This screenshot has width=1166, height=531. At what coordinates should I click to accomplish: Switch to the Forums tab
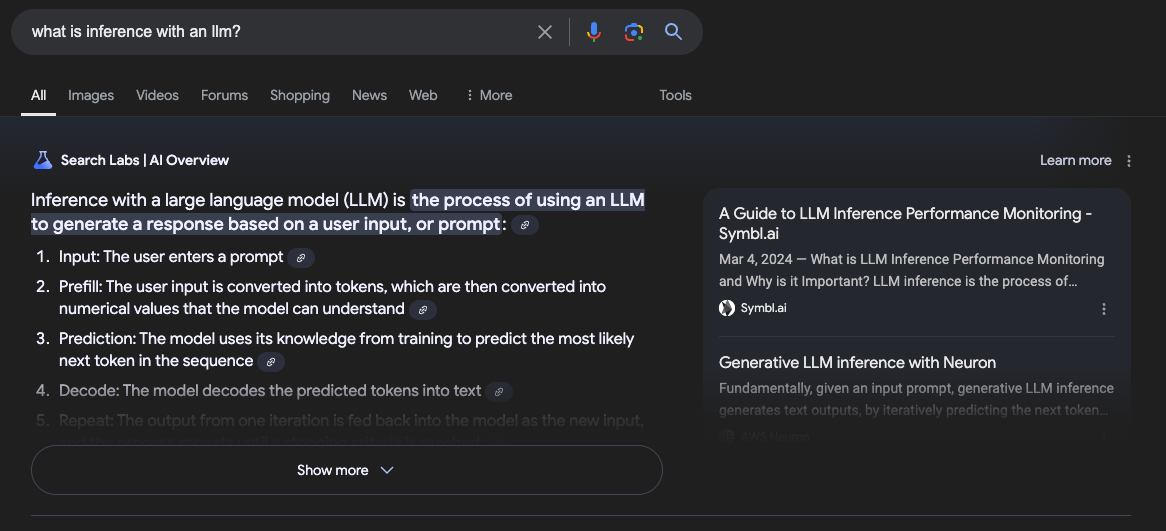pos(225,95)
